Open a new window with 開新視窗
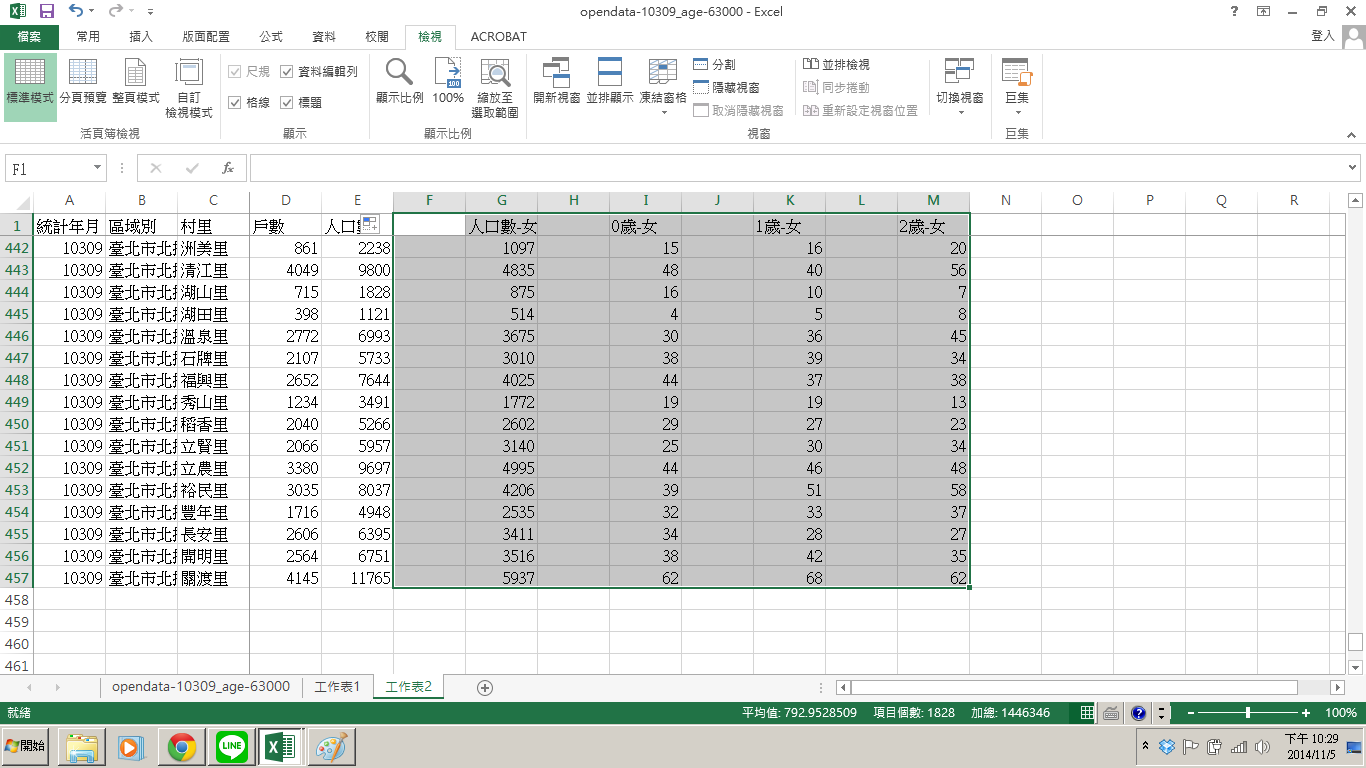This screenshot has width=1366, height=768. [x=556, y=82]
